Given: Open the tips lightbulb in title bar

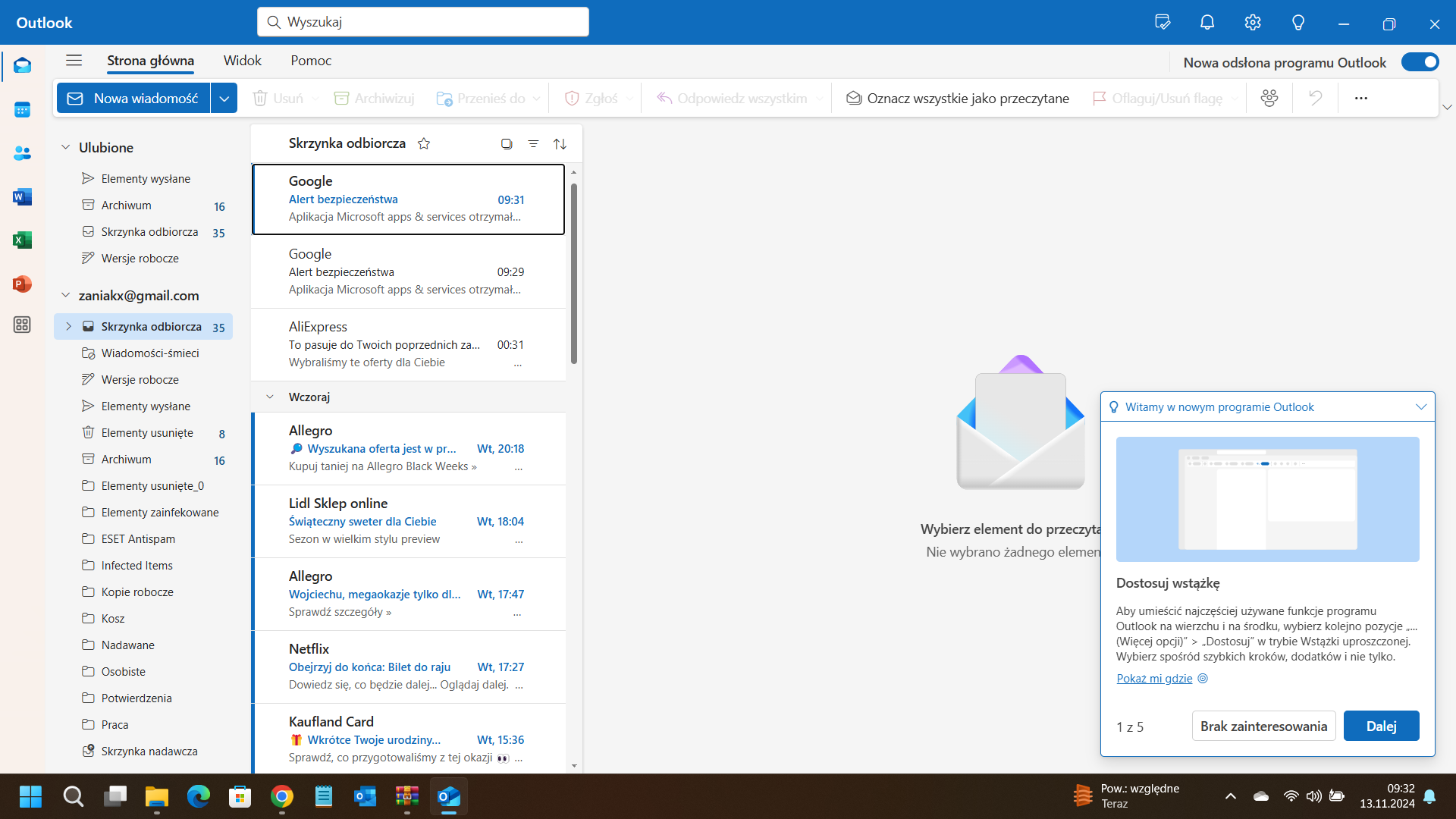Looking at the screenshot, I should coord(1298,23).
